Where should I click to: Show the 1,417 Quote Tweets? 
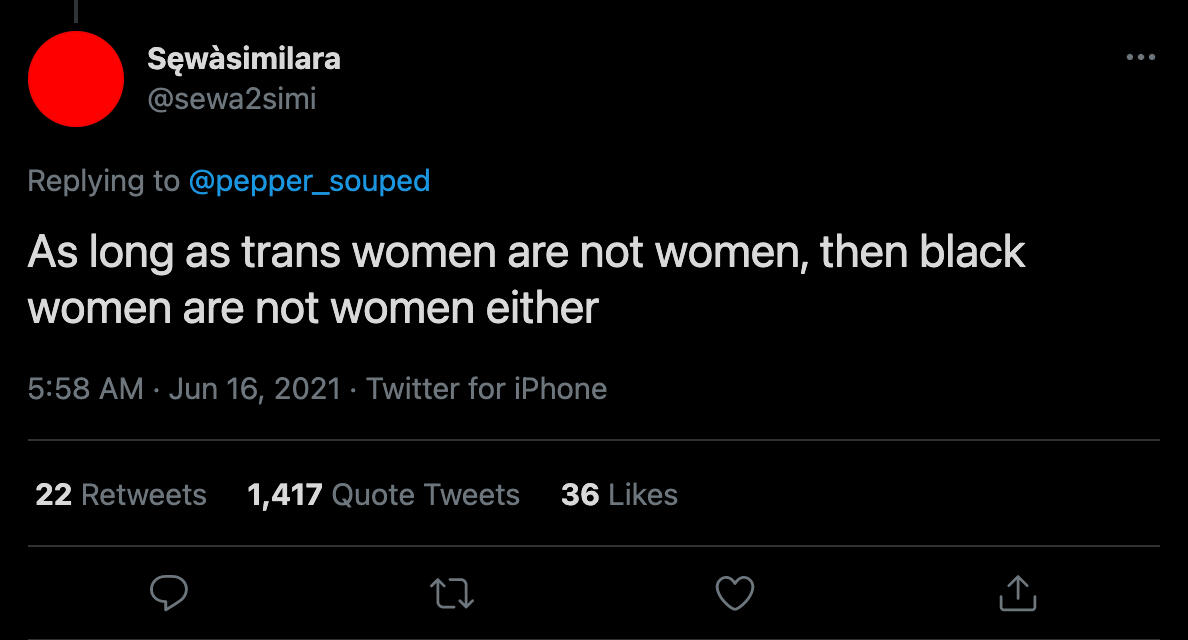[383, 495]
